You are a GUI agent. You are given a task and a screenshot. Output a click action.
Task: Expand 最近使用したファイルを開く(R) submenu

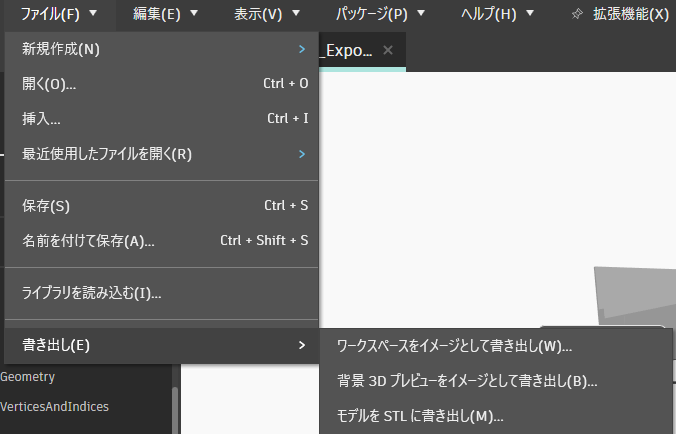click(162, 154)
